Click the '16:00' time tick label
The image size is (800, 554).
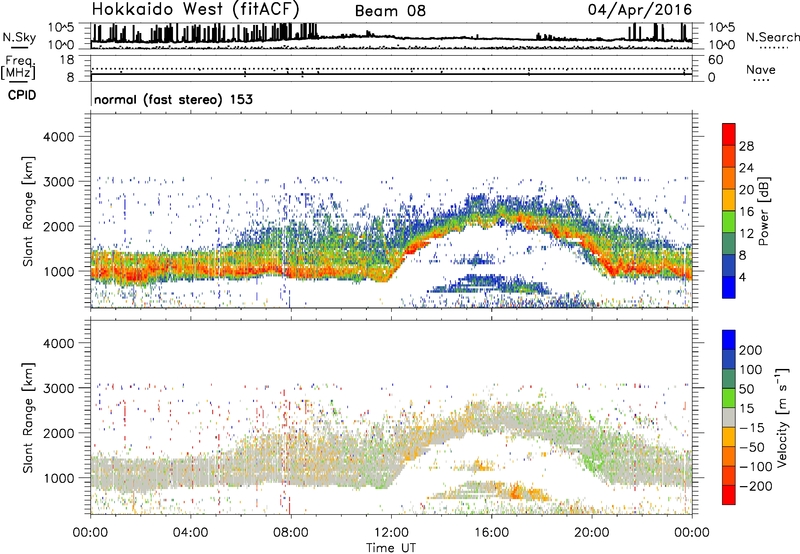tap(491, 533)
